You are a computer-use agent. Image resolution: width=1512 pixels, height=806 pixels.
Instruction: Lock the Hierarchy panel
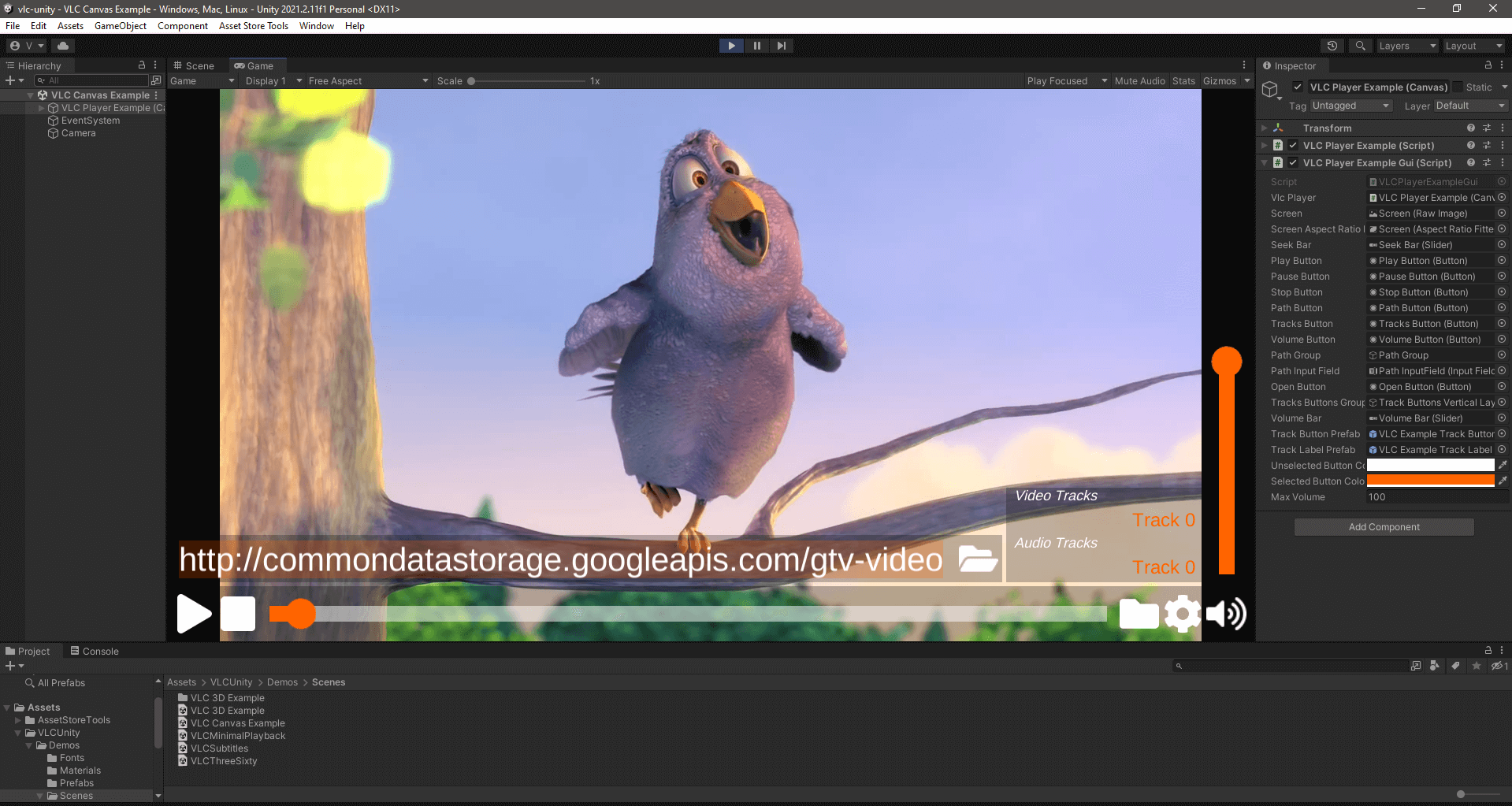click(x=142, y=65)
